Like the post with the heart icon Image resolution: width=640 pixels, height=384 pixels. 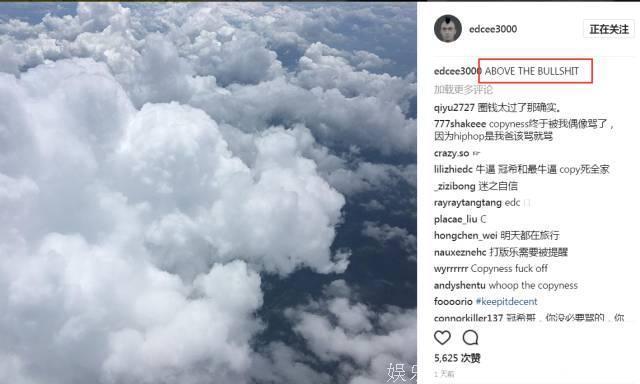point(442,337)
